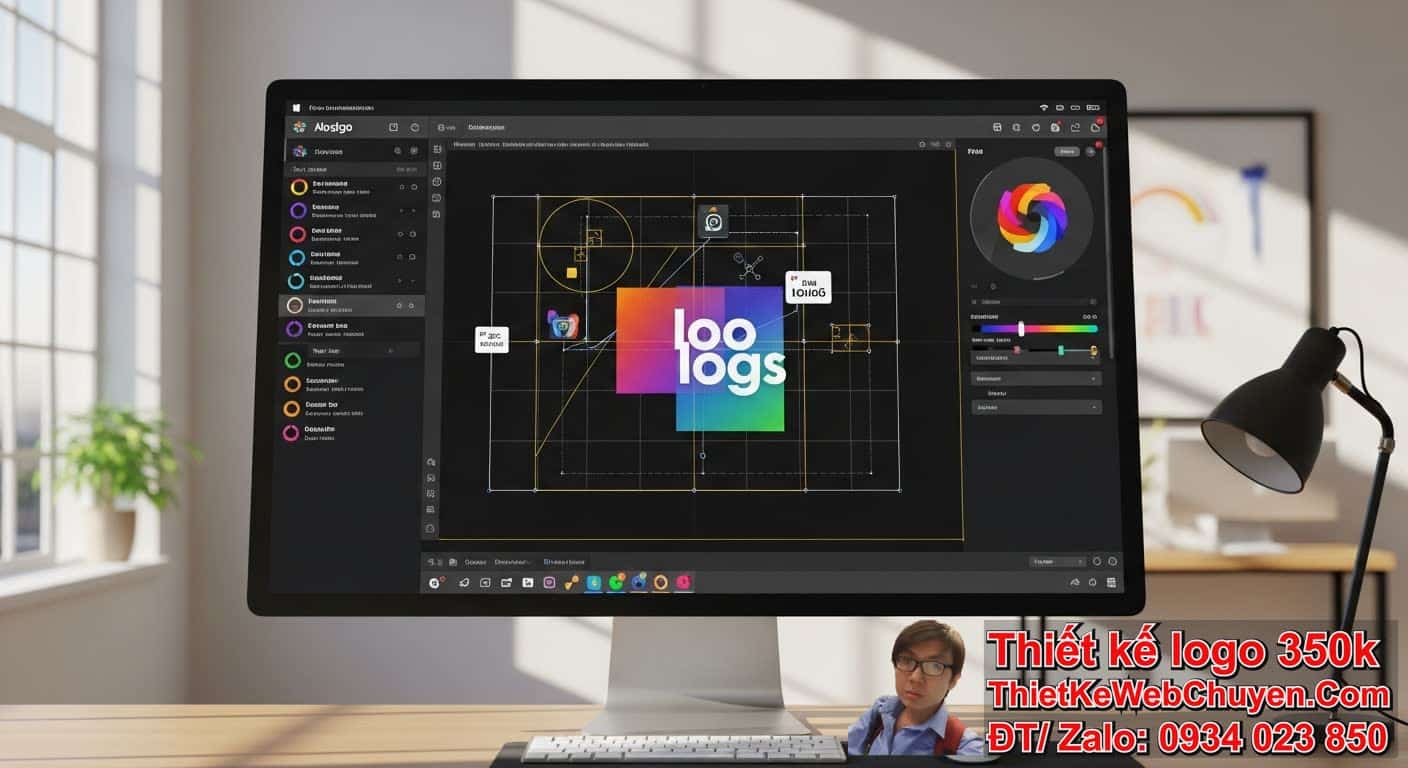This screenshot has width=1408, height=768.
Task: Click the rocket-like icon in the dock
Action: [x=464, y=582]
